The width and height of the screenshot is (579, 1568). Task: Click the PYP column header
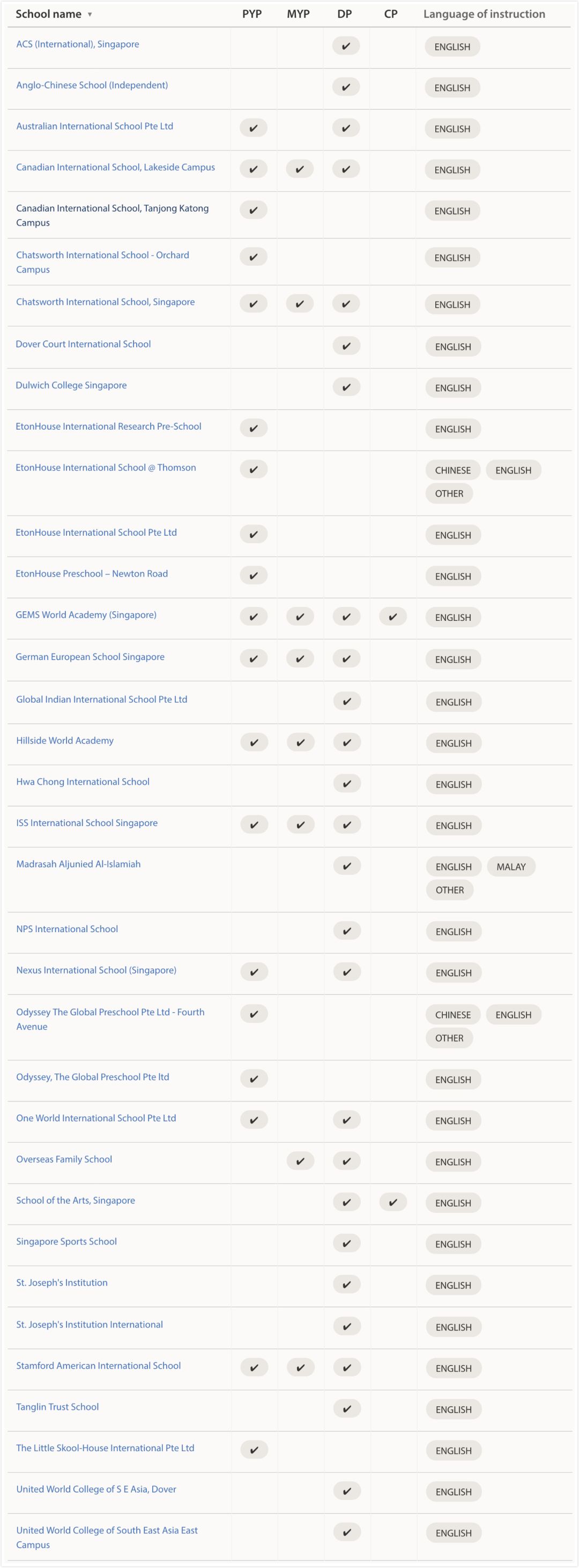coord(252,14)
